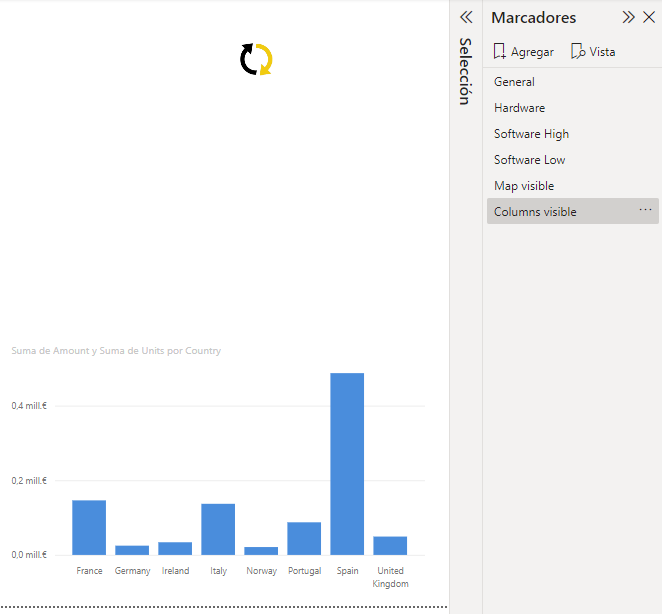Activate the Map visible bookmark
The image size is (662, 614).
click(x=523, y=186)
